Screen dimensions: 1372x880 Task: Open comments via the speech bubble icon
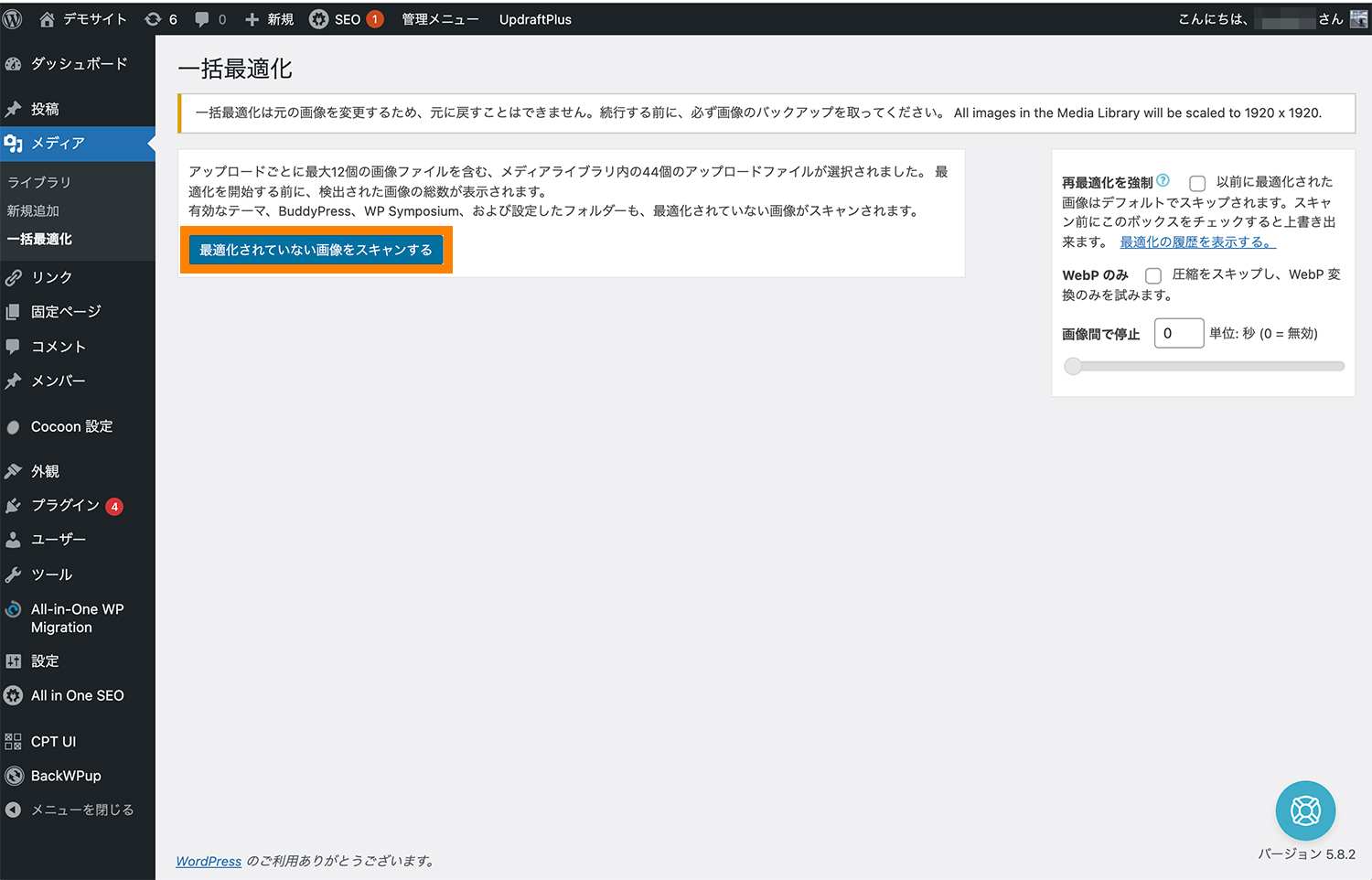(203, 18)
